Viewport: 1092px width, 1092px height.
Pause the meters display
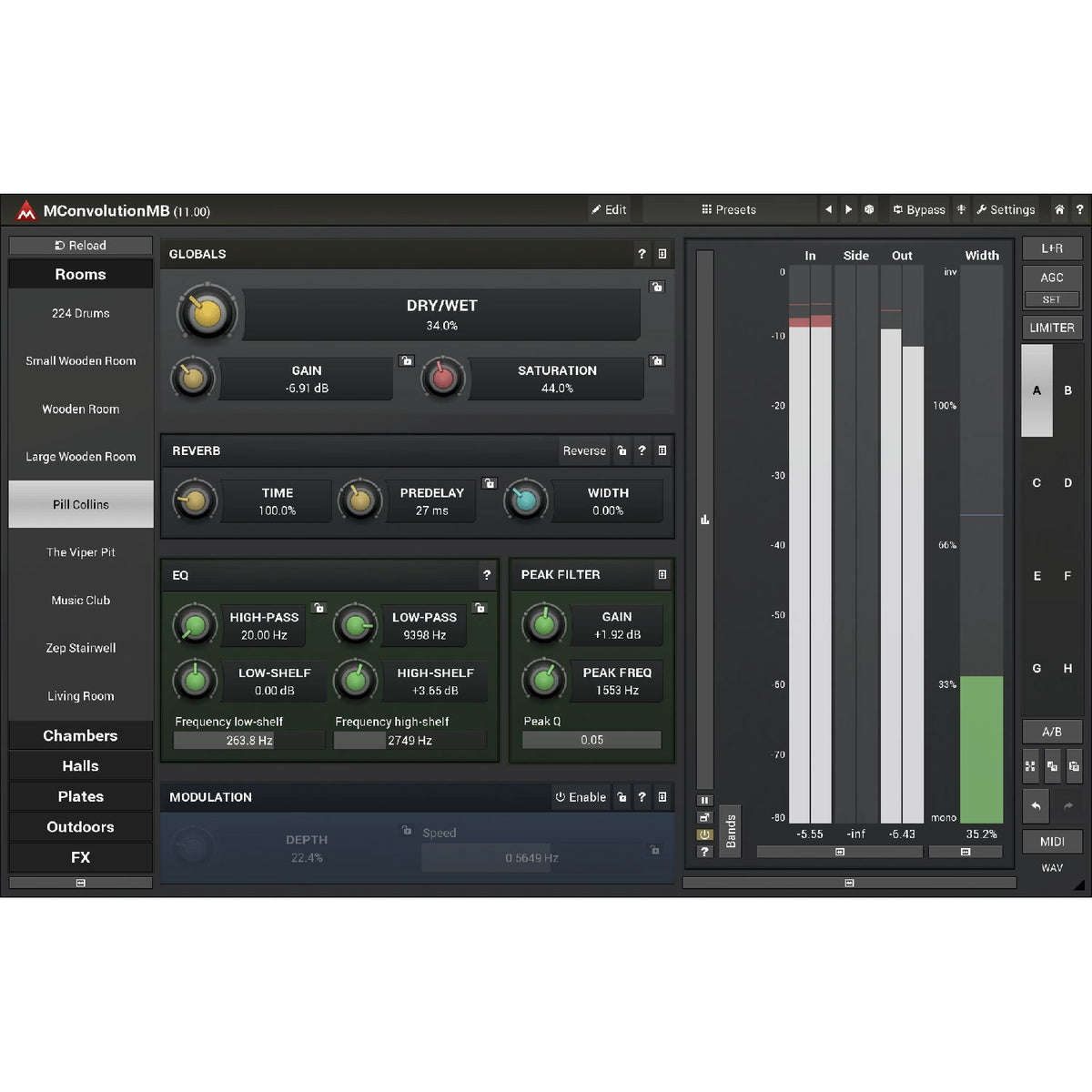[x=704, y=801]
